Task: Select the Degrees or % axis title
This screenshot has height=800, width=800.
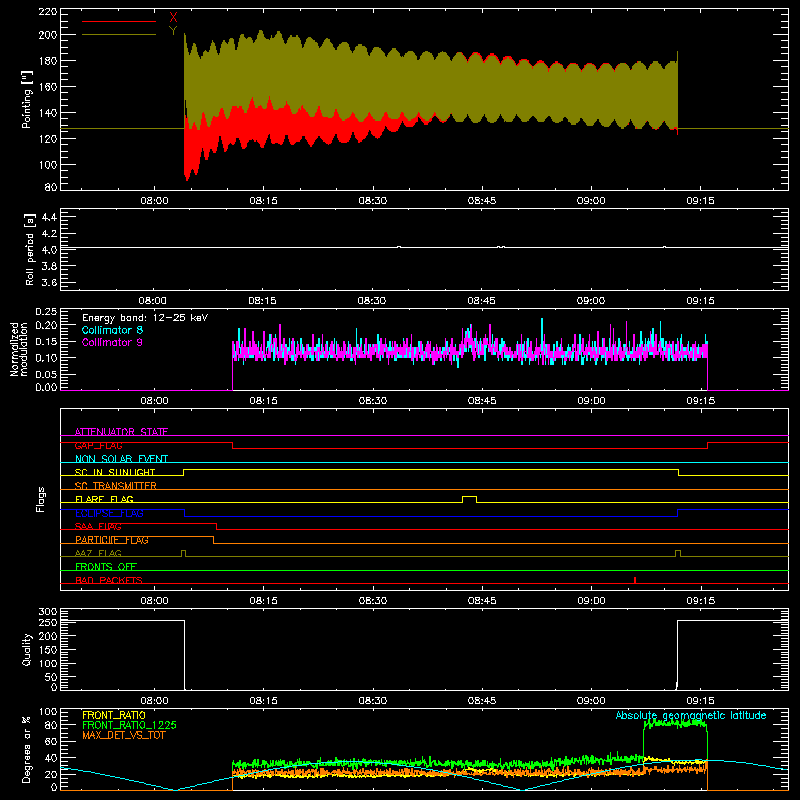Action: tap(27, 749)
